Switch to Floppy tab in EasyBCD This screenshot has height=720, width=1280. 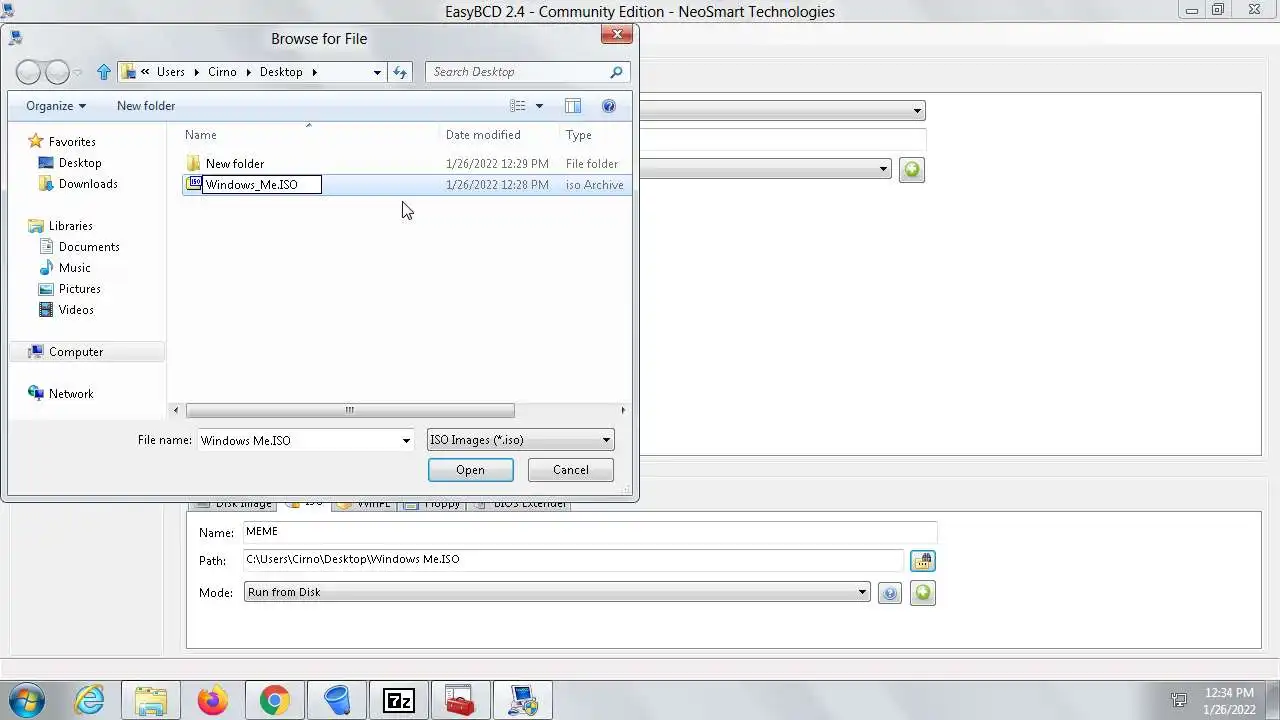click(x=432, y=504)
